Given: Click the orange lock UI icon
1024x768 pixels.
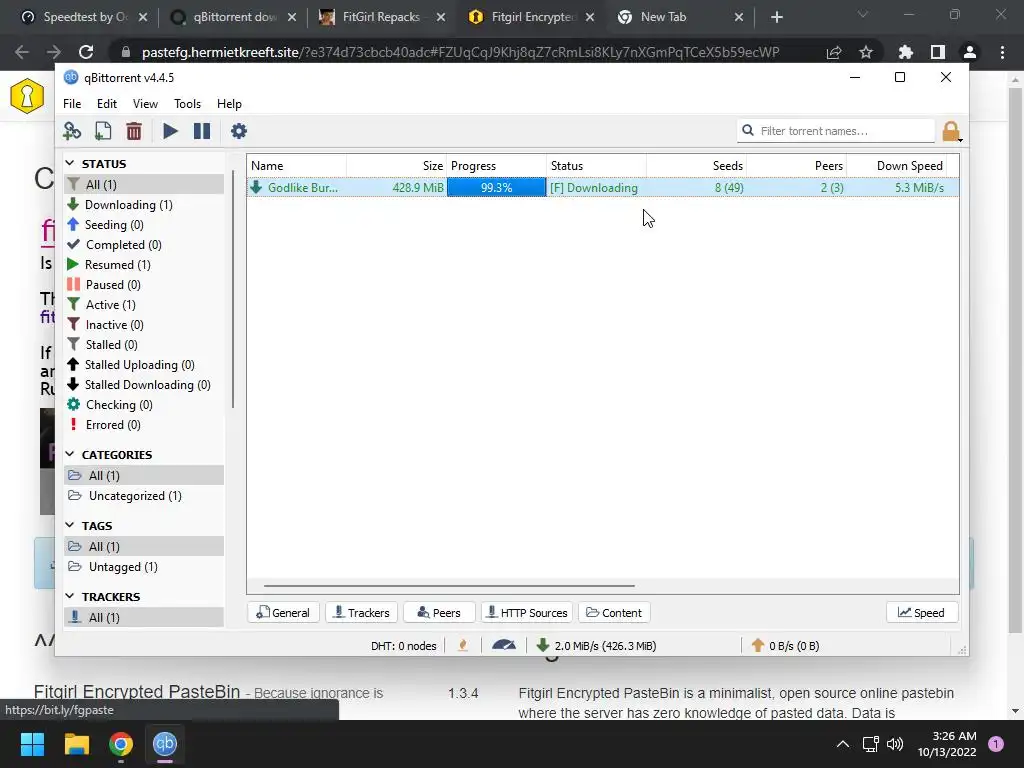Looking at the screenshot, I should point(950,131).
